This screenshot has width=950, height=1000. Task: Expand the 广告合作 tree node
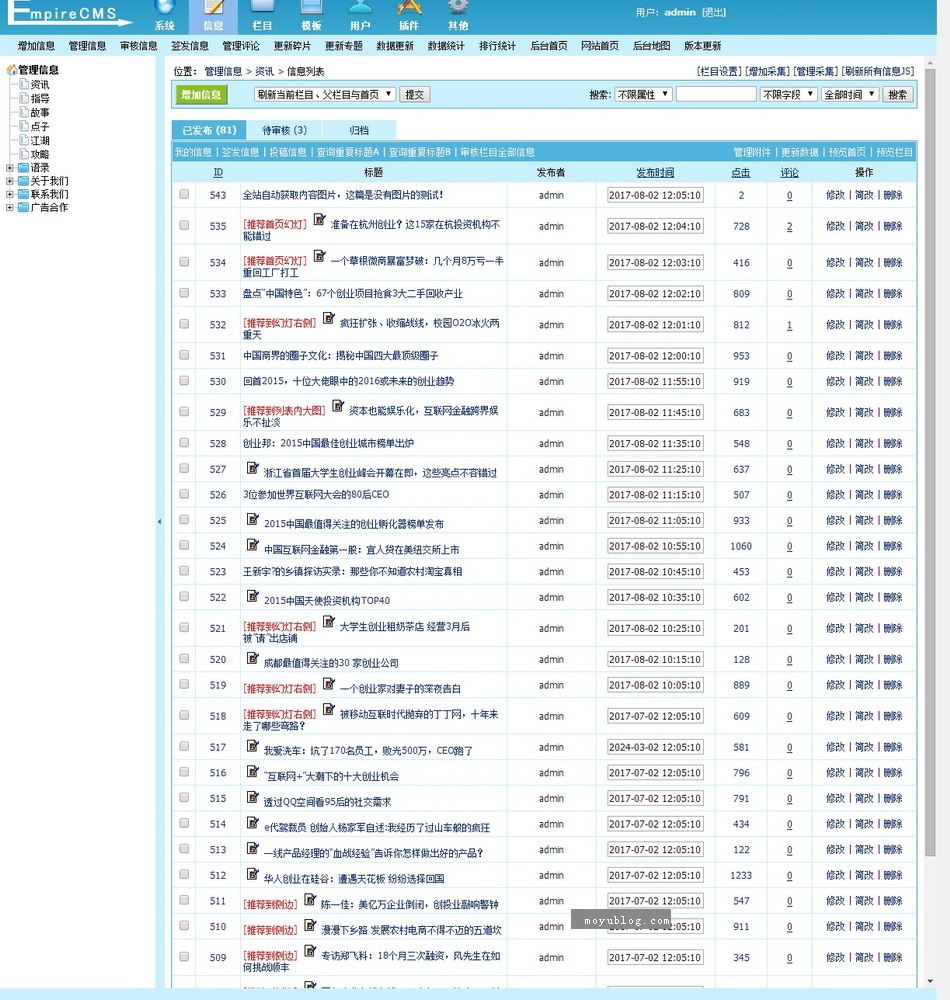10,207
